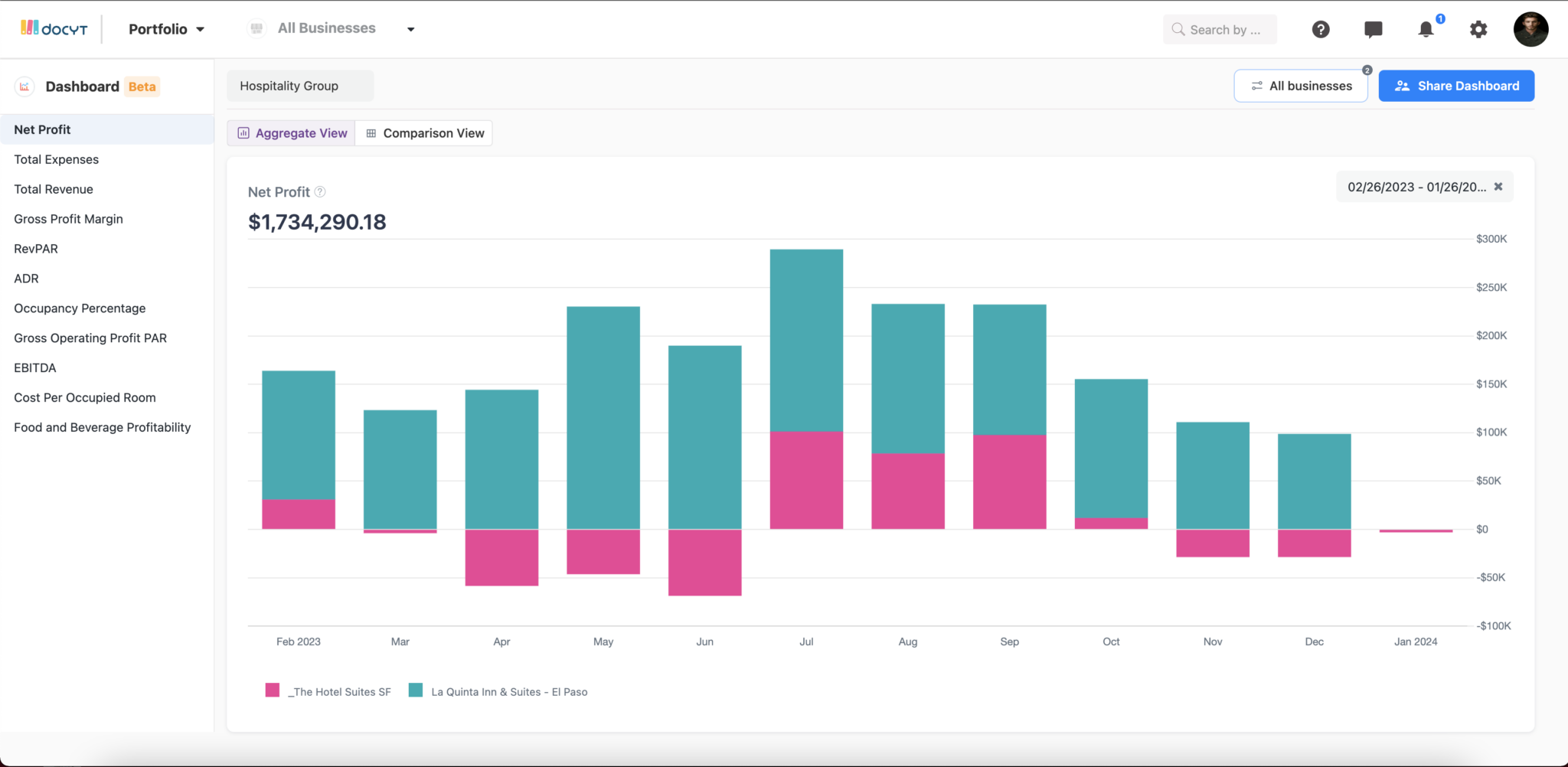This screenshot has width=1568, height=767.
Task: Open settings gear icon
Action: pyautogui.click(x=1478, y=29)
